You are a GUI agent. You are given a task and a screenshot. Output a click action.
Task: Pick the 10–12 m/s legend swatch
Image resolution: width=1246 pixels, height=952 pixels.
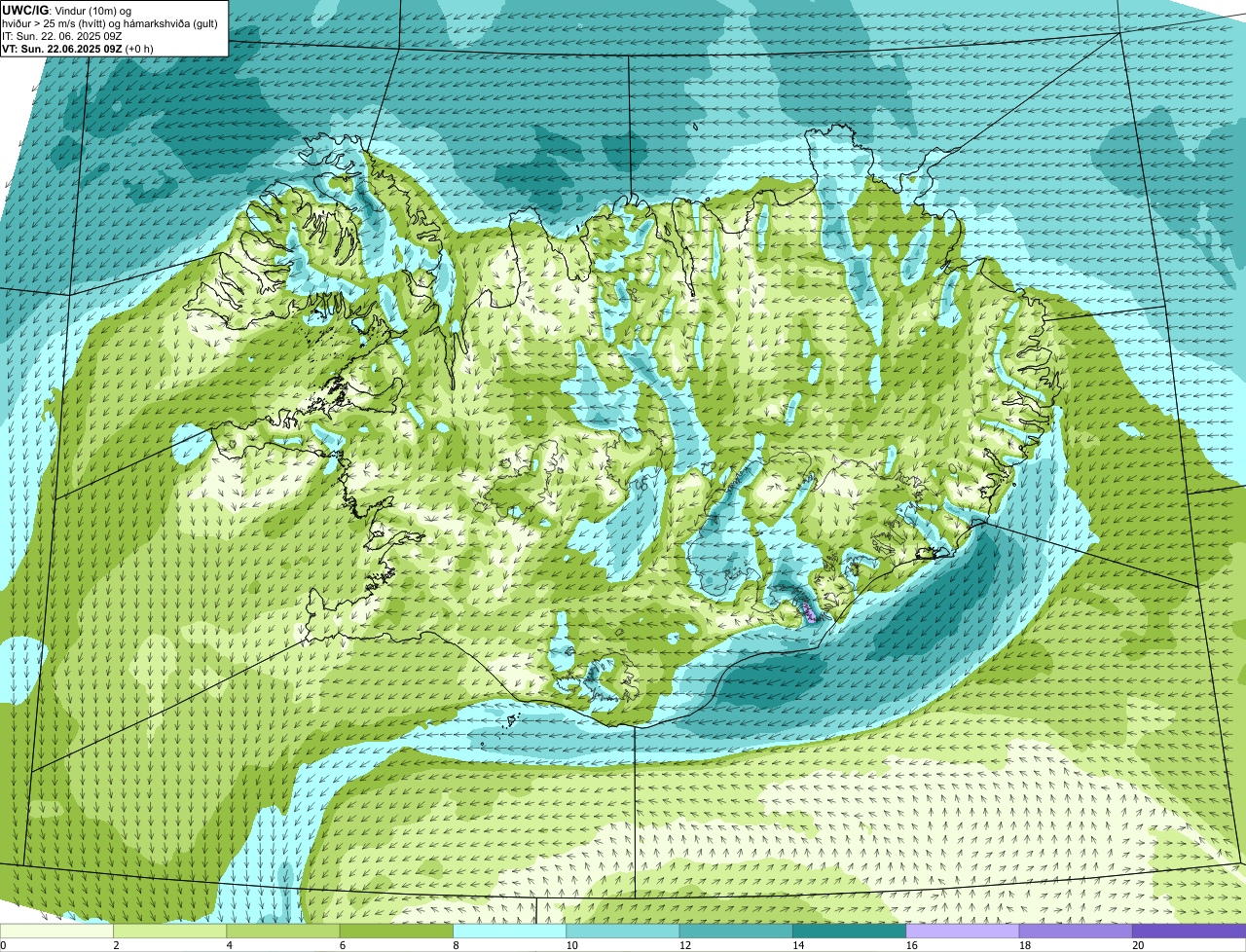pyautogui.click(x=623, y=931)
